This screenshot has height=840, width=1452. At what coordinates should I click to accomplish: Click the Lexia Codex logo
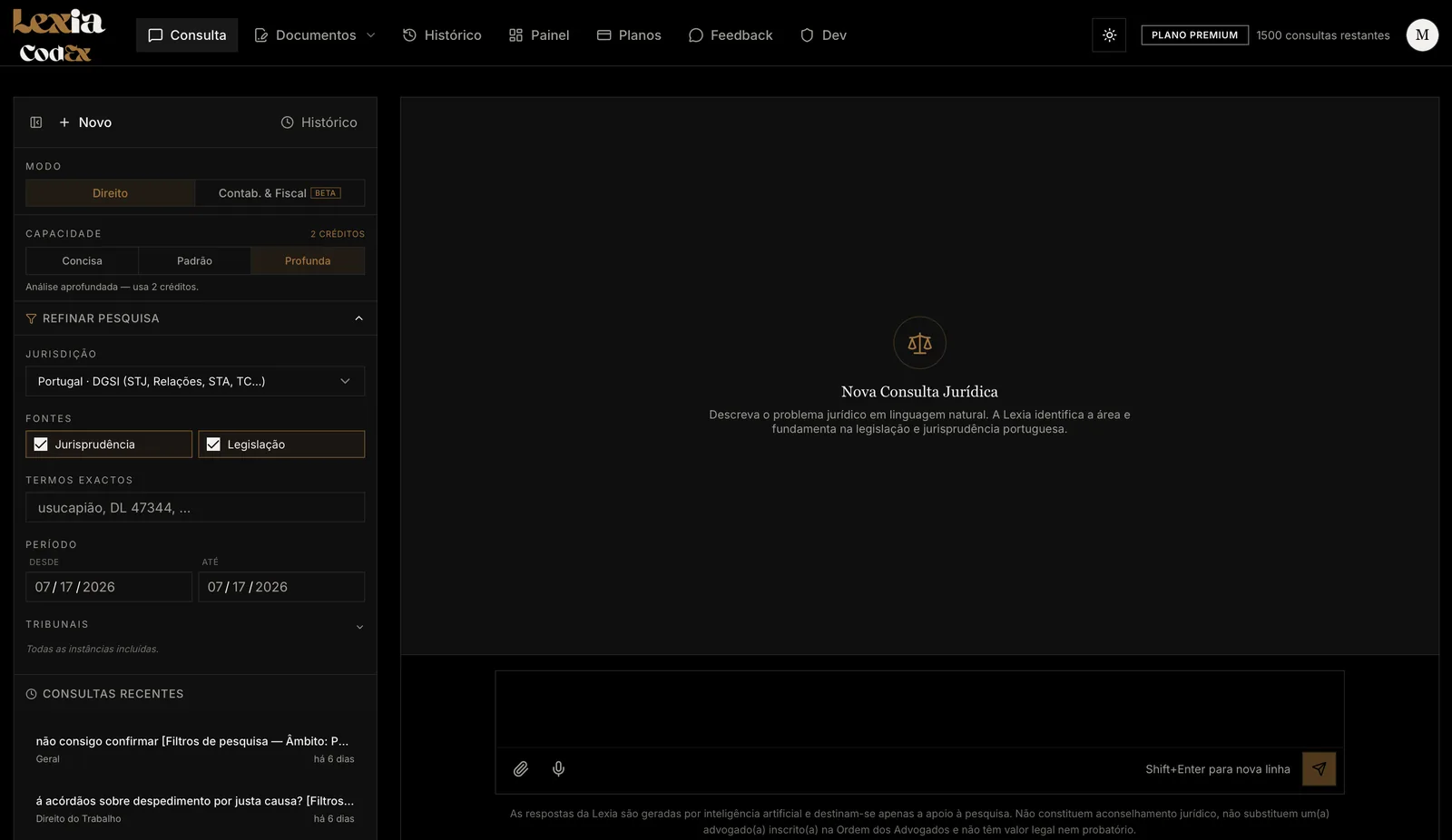(x=58, y=35)
